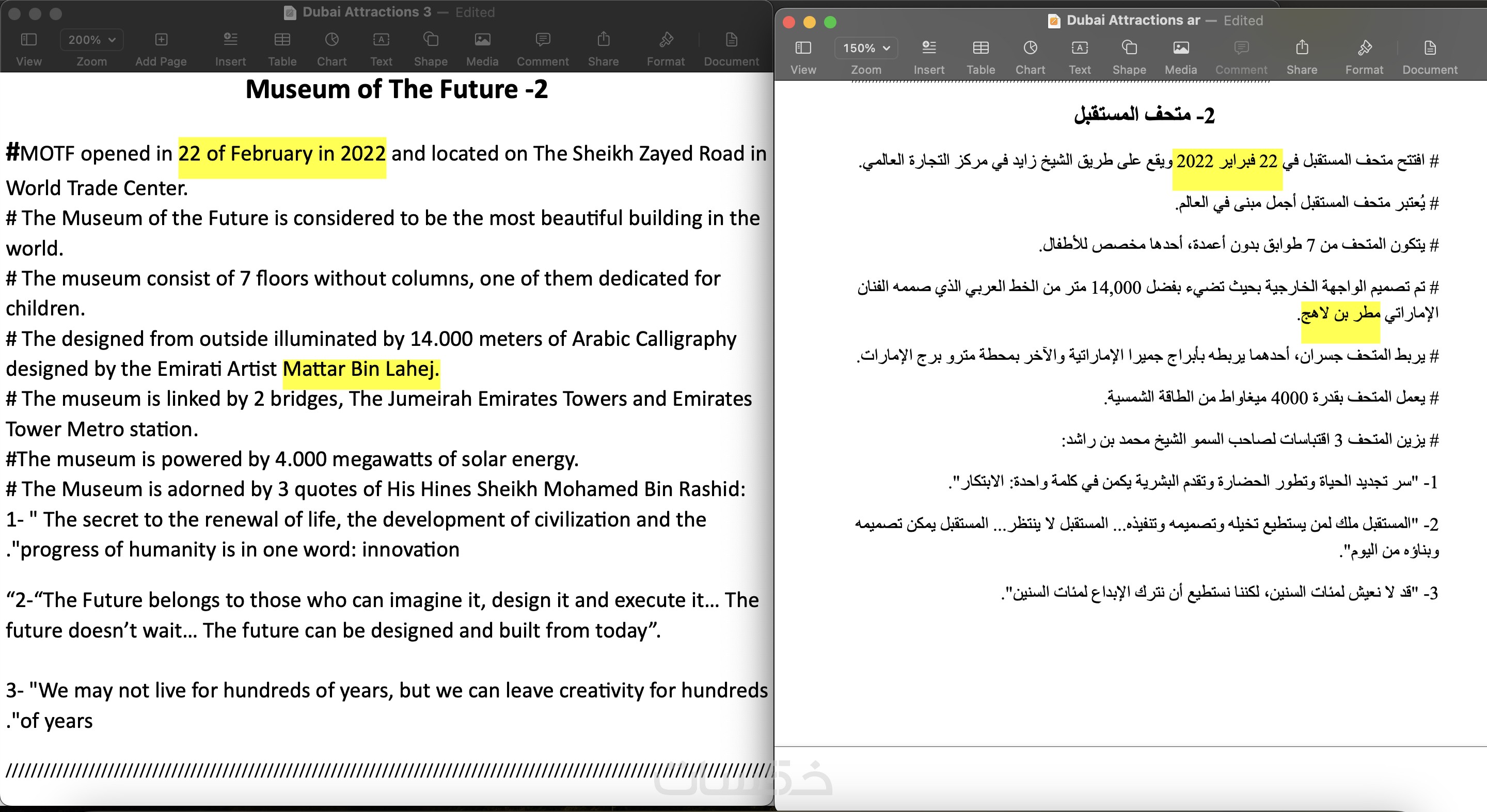This screenshot has width=1487, height=812.
Task: Toggle Document sidebar in the right window
Action: coord(1430,48)
